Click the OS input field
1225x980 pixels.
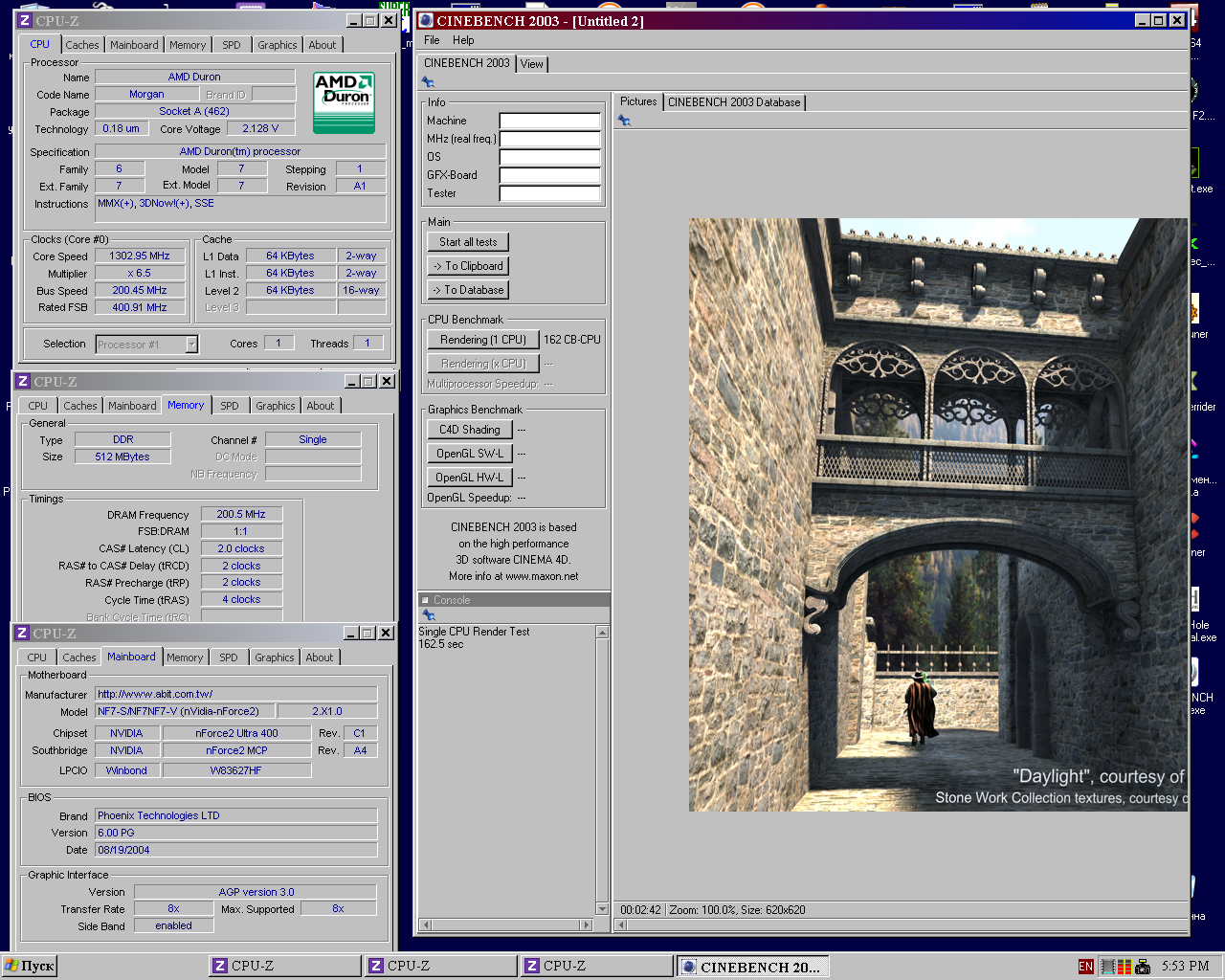(550, 157)
